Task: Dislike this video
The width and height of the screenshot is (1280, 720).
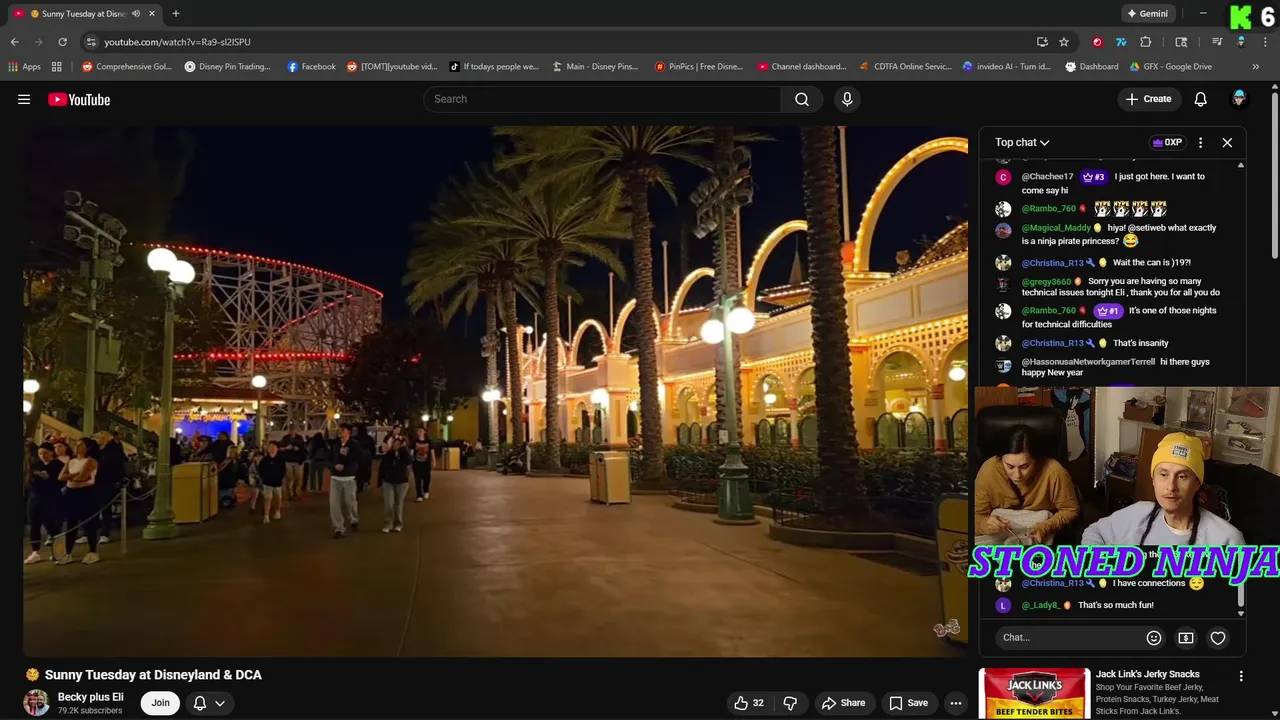Action: [x=790, y=703]
